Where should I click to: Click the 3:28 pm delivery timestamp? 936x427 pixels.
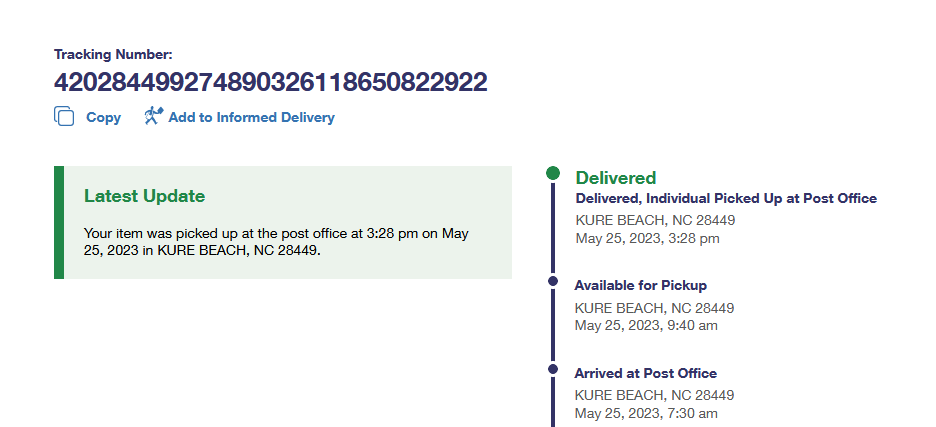(647, 238)
